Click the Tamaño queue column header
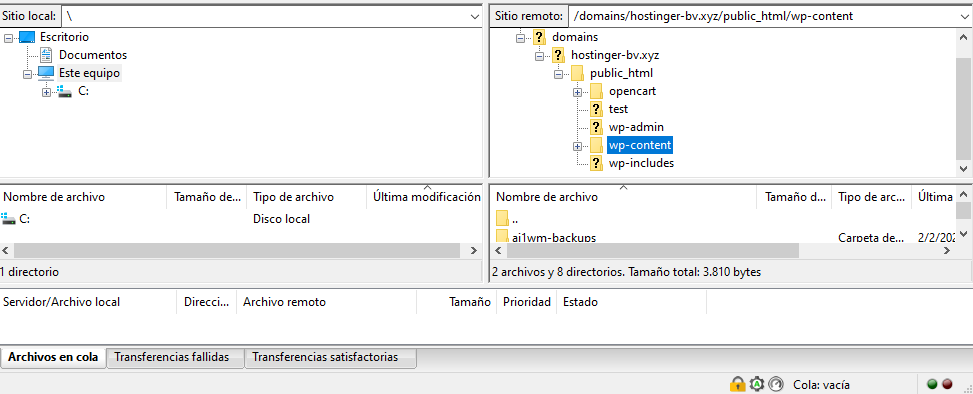973x394 pixels. (457, 302)
